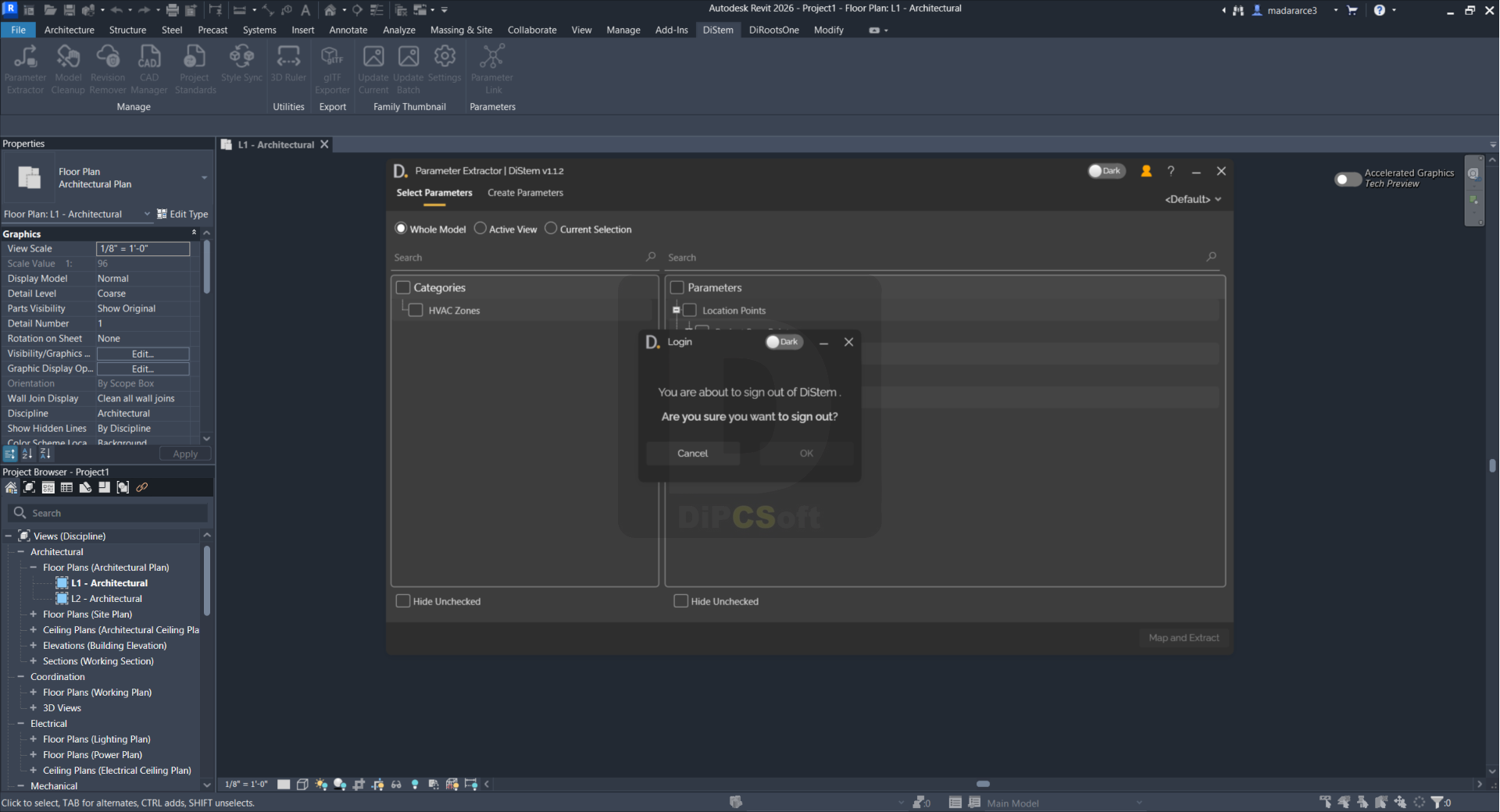Check the Parameters select-all checkbox
The width and height of the screenshot is (1500, 812).
[677, 287]
